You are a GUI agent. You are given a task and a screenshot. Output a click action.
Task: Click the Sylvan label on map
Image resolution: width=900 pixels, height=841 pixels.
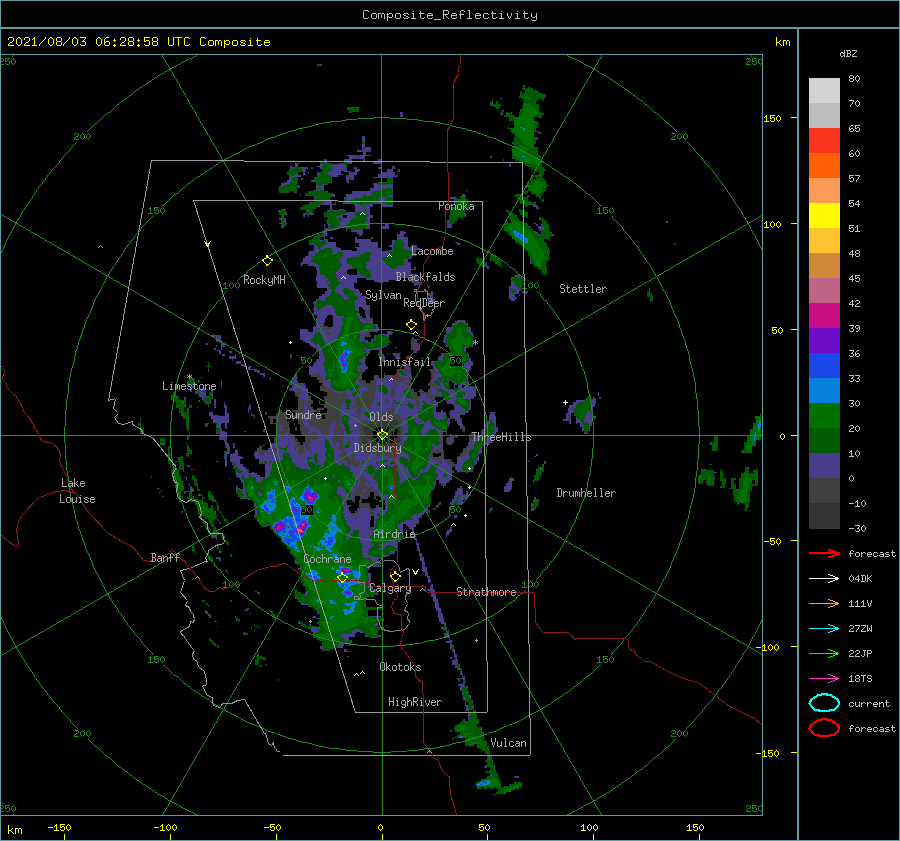coord(383,295)
